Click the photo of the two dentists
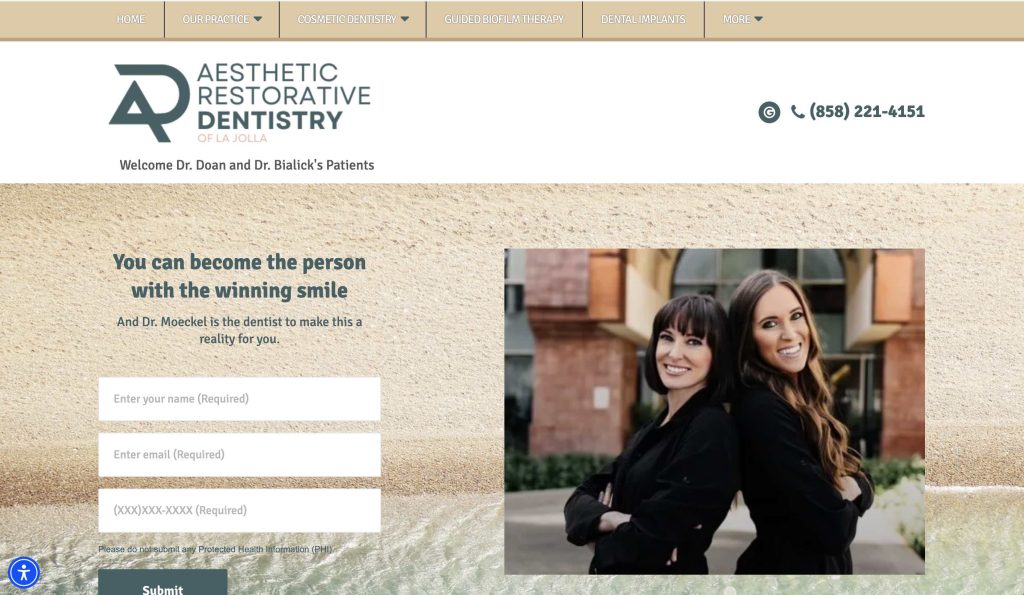Viewport: 1024px width, 595px height. coord(714,411)
